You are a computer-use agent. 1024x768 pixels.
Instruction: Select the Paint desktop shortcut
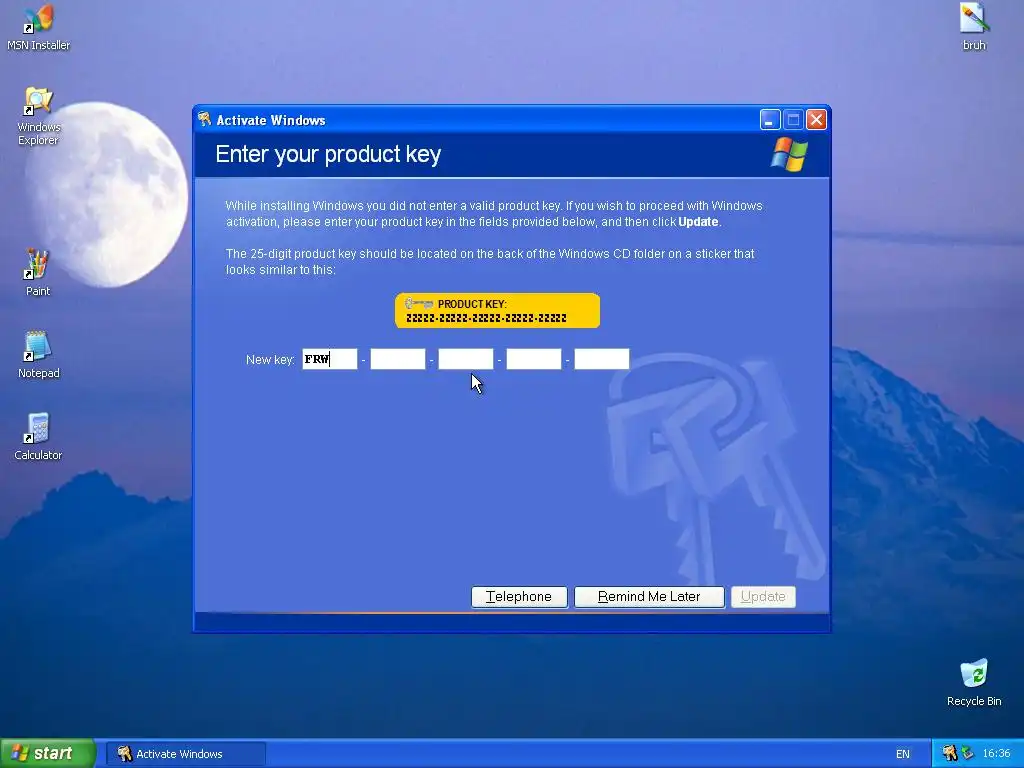pyautogui.click(x=38, y=273)
